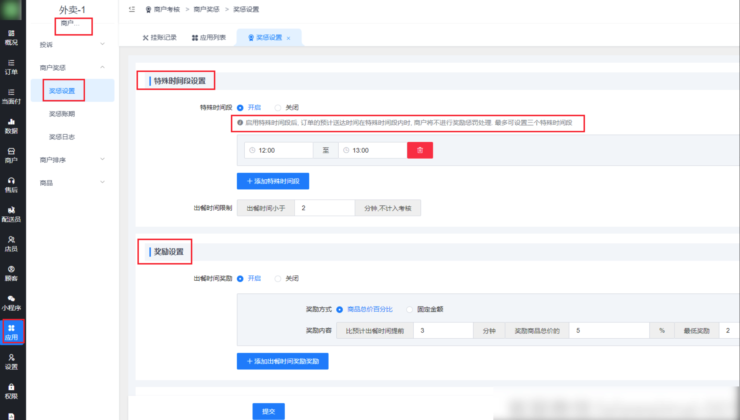Open 订单 orders in the dark sidebar
Screen dimensions: 740x420
coord(11,67)
